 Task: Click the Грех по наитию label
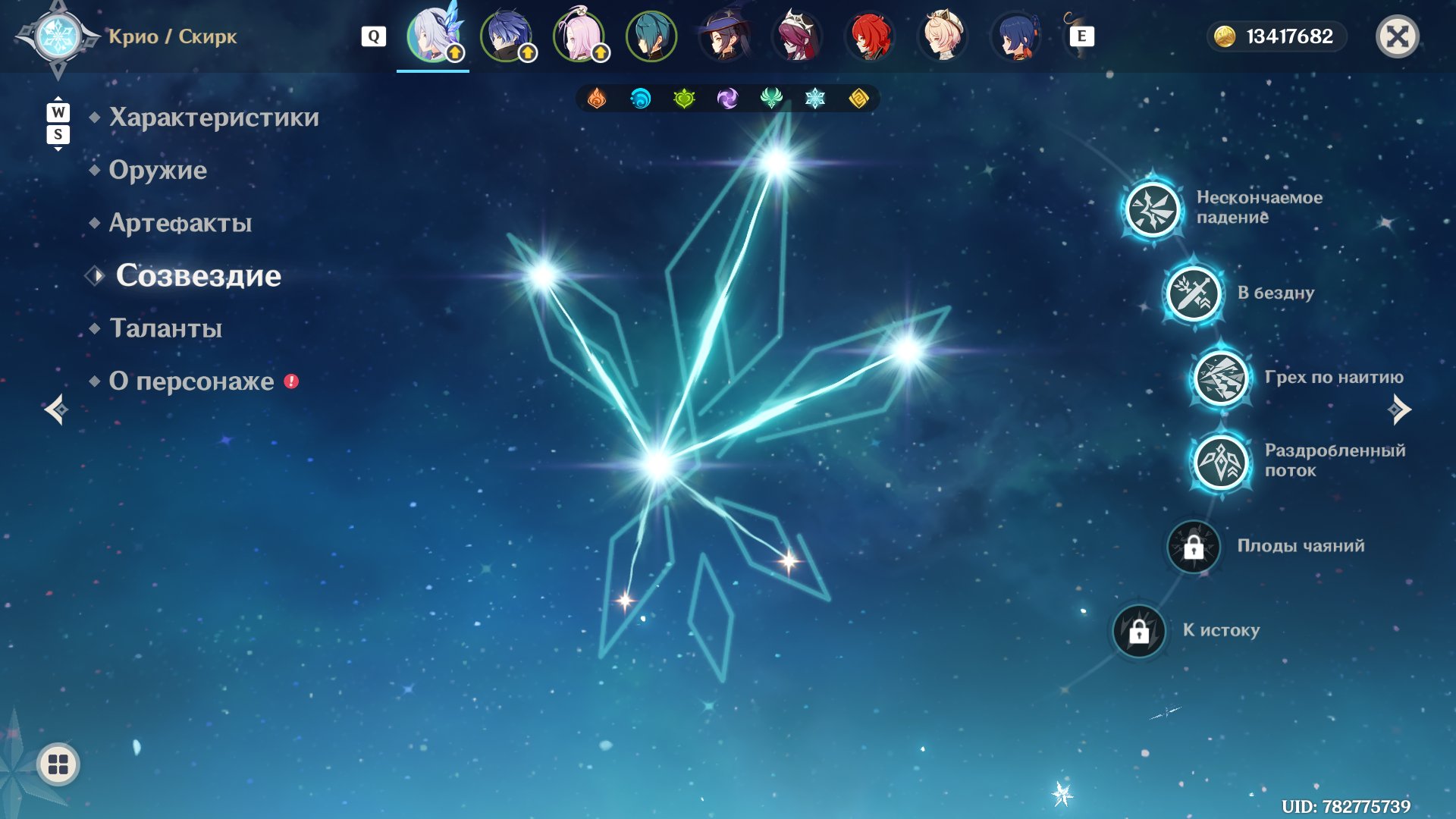(1334, 377)
